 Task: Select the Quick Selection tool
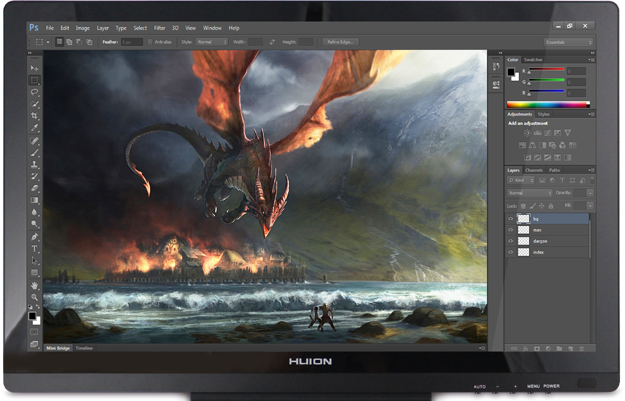[34, 104]
